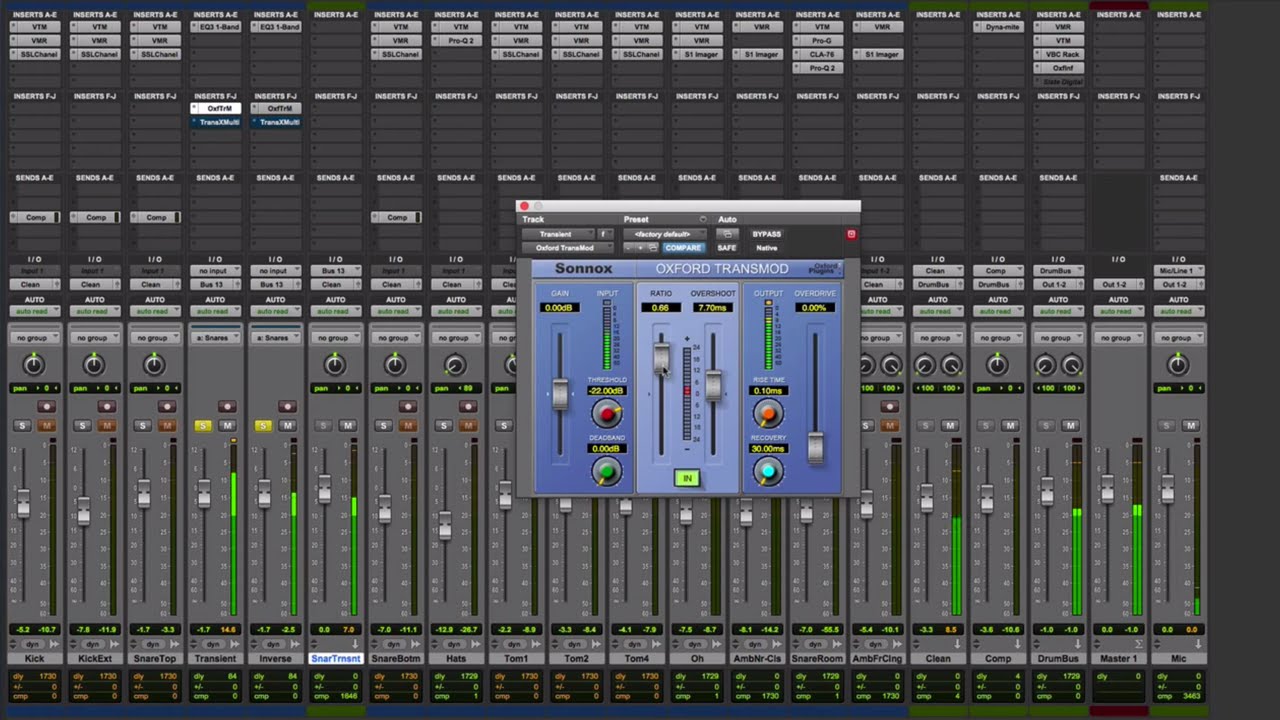Click the SnarTrnsnt track pan knob
This screenshot has height=720, width=1280.
[x=335, y=365]
